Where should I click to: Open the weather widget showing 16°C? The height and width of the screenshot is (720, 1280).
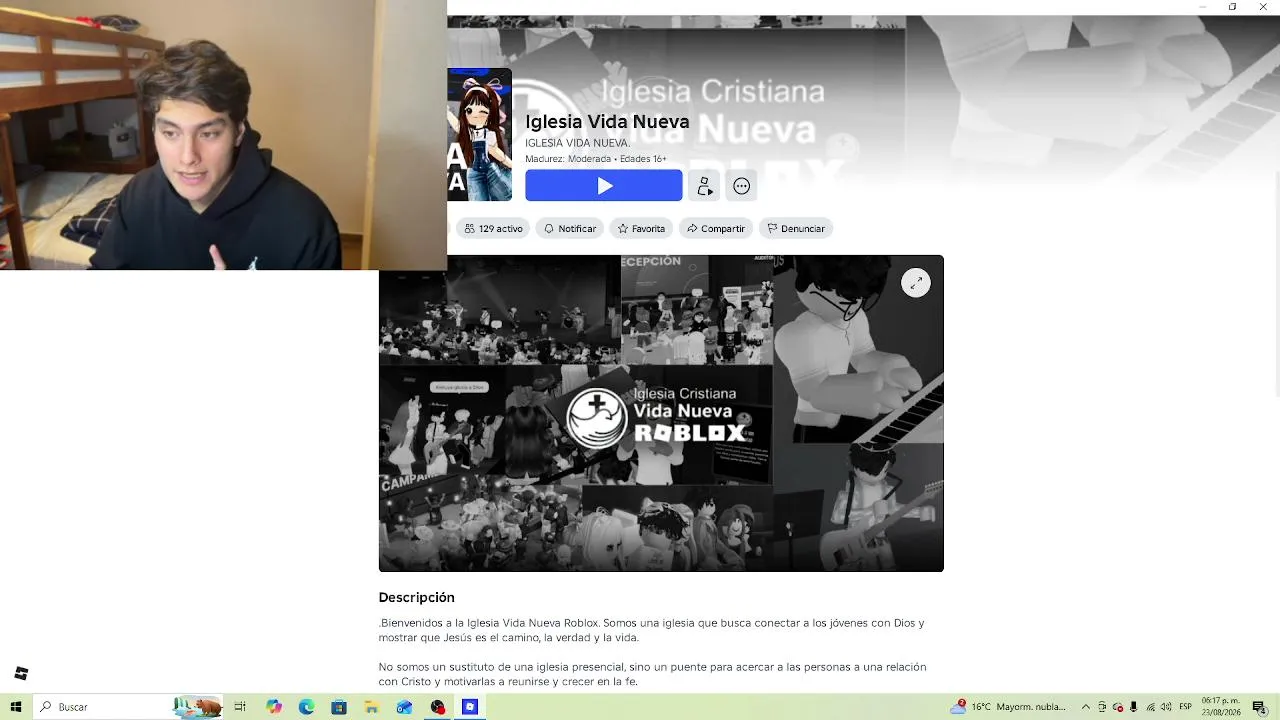coord(1008,707)
